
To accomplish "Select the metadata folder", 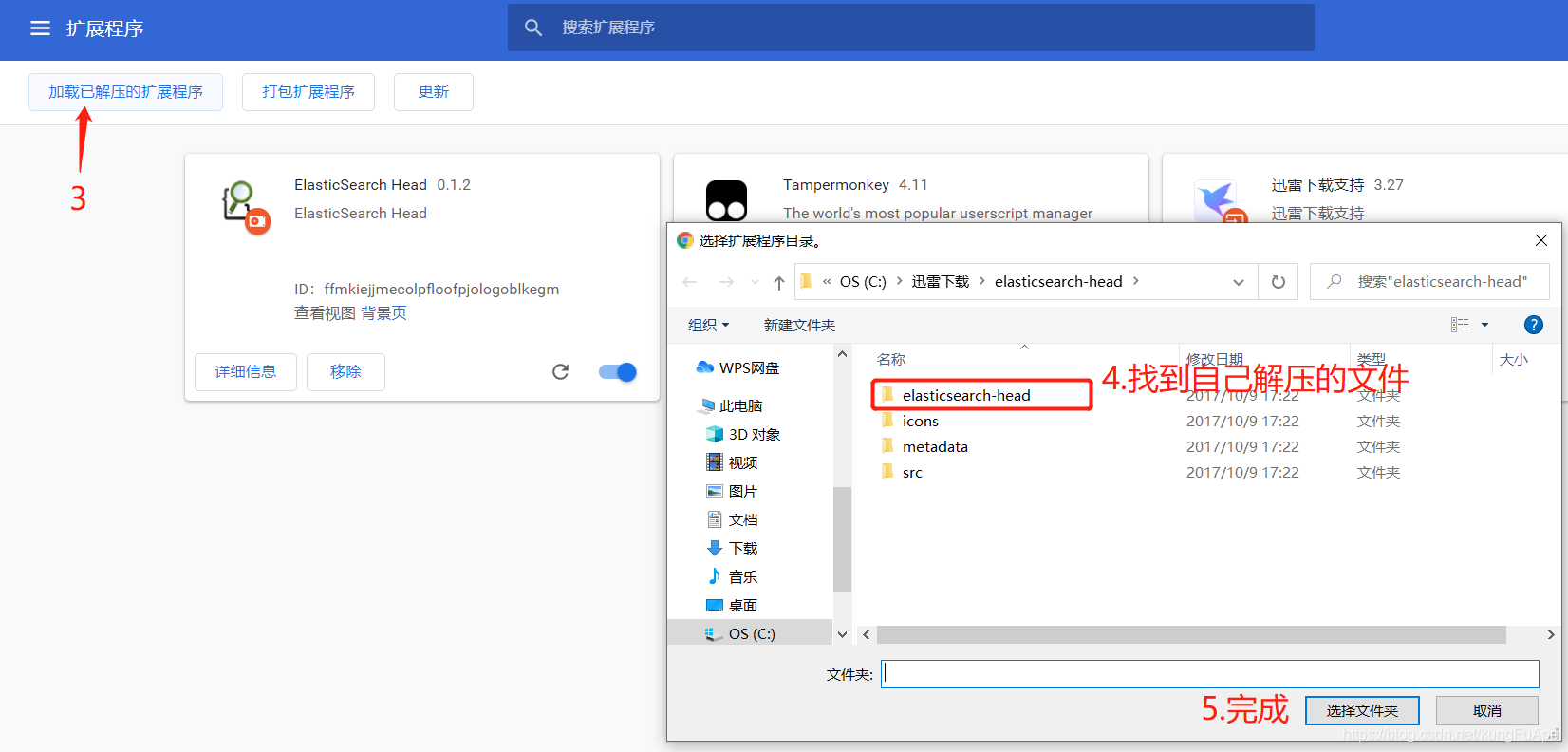I will [935, 446].
